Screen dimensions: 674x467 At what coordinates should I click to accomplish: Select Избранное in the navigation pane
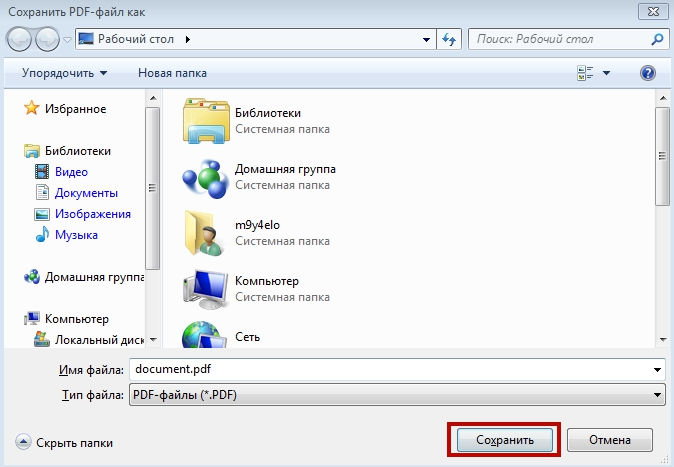click(75, 109)
